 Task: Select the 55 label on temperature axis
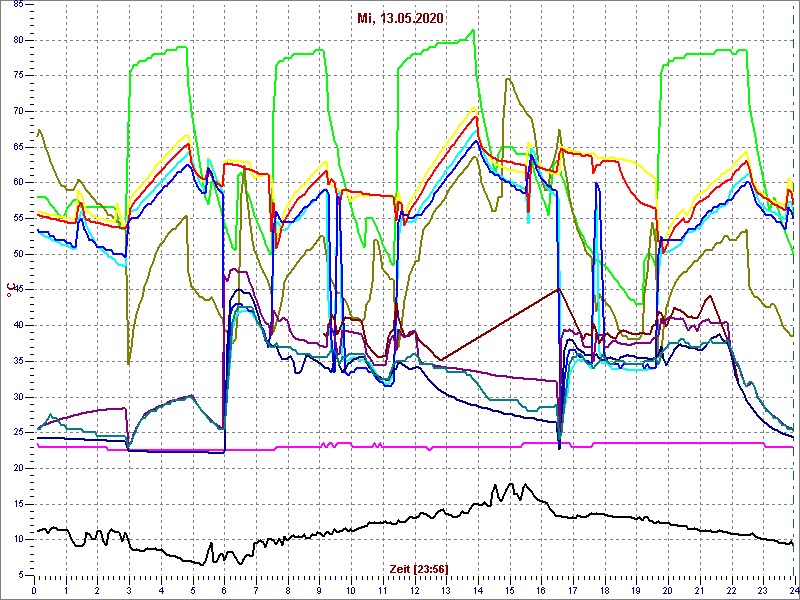(17, 218)
